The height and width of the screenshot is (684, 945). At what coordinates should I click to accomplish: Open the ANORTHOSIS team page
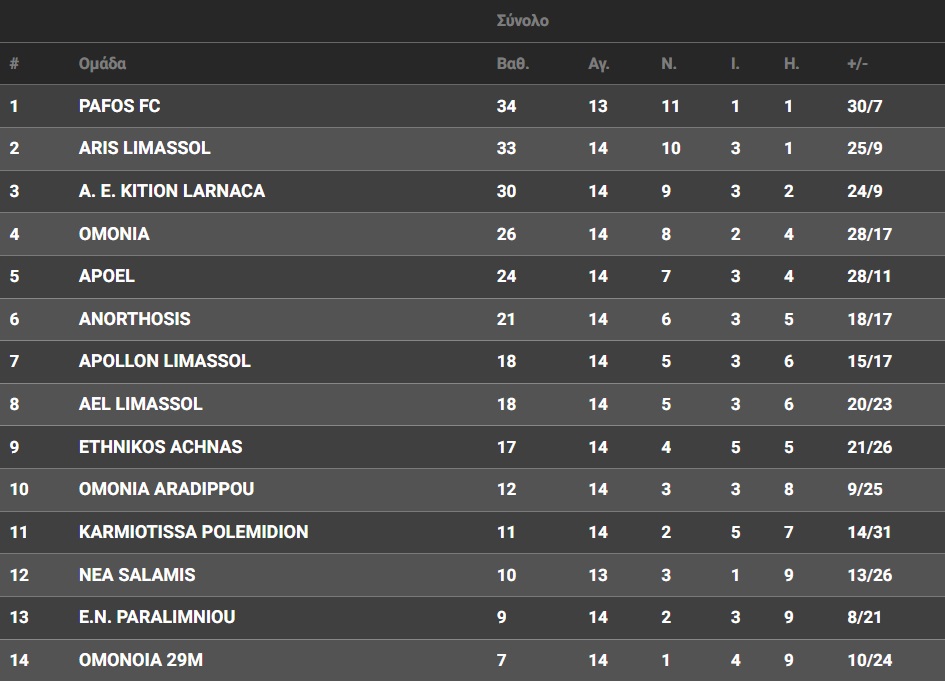click(x=134, y=319)
